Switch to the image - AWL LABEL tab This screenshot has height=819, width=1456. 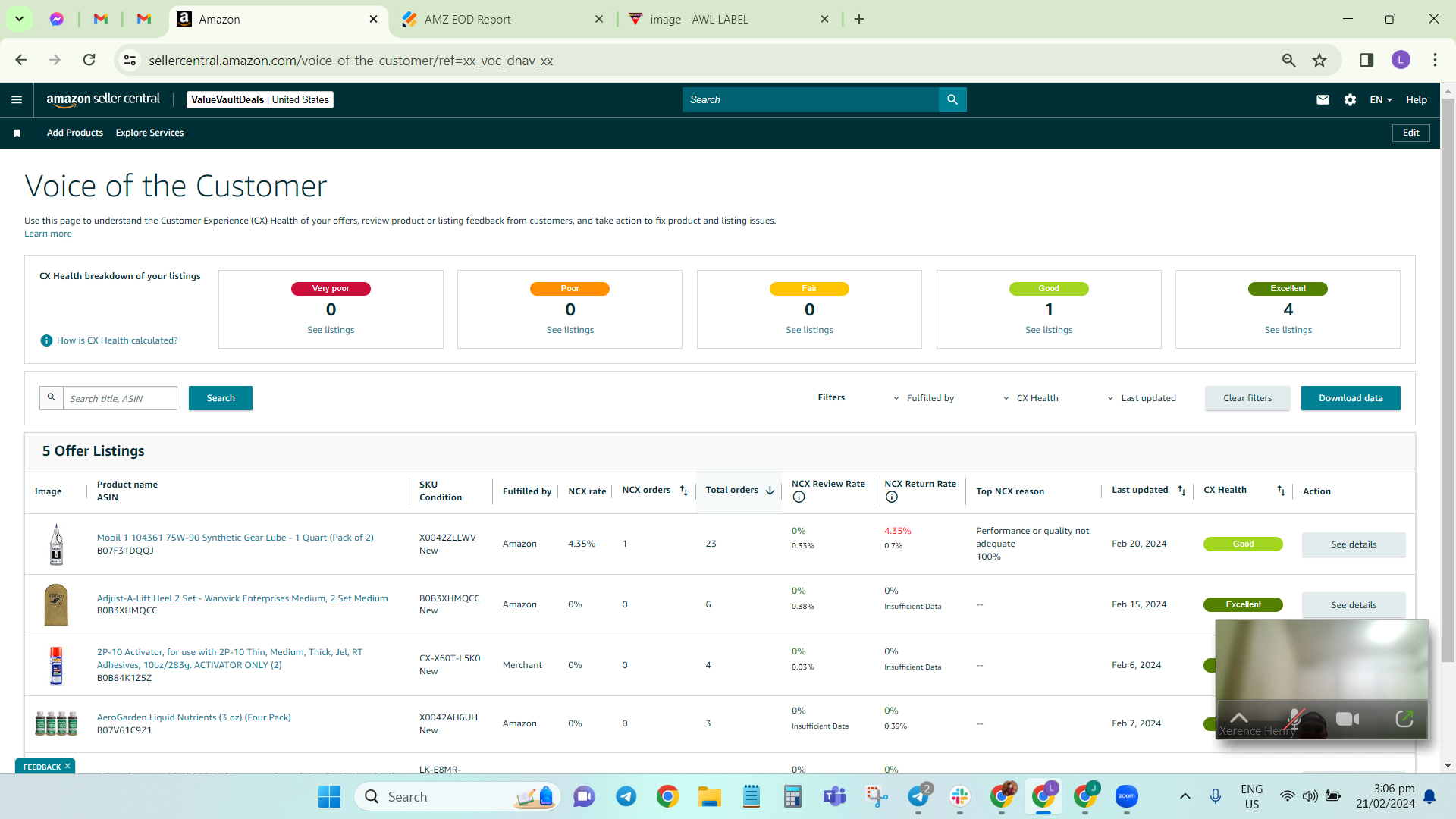(x=729, y=19)
